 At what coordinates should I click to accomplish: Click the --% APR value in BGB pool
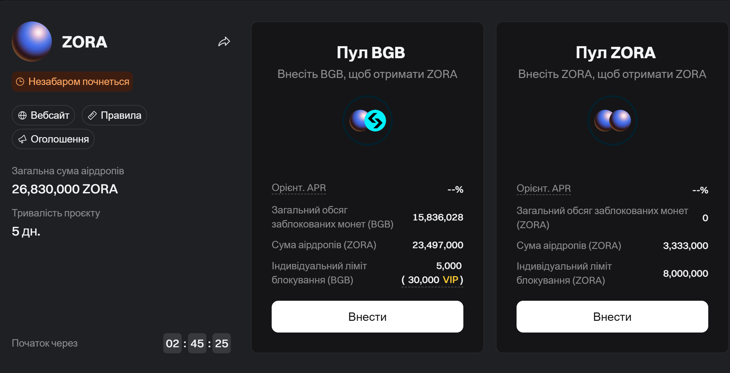pyautogui.click(x=455, y=190)
